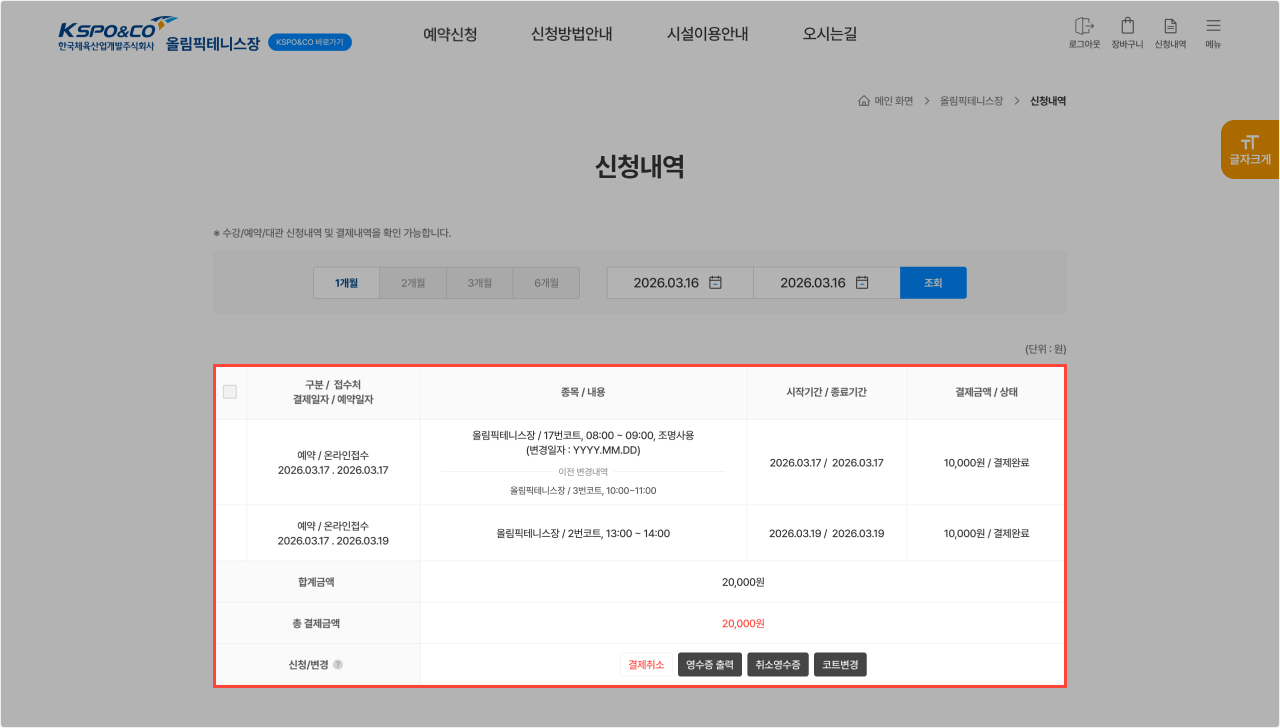Click the help question mark beside 신청/변경
The width and height of the screenshot is (1280, 728).
coord(338,665)
